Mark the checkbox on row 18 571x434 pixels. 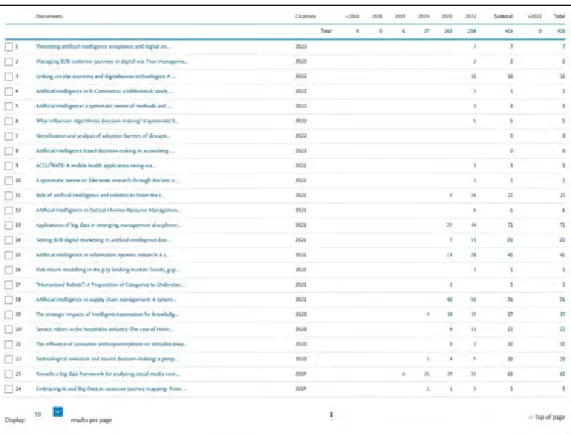(9, 300)
